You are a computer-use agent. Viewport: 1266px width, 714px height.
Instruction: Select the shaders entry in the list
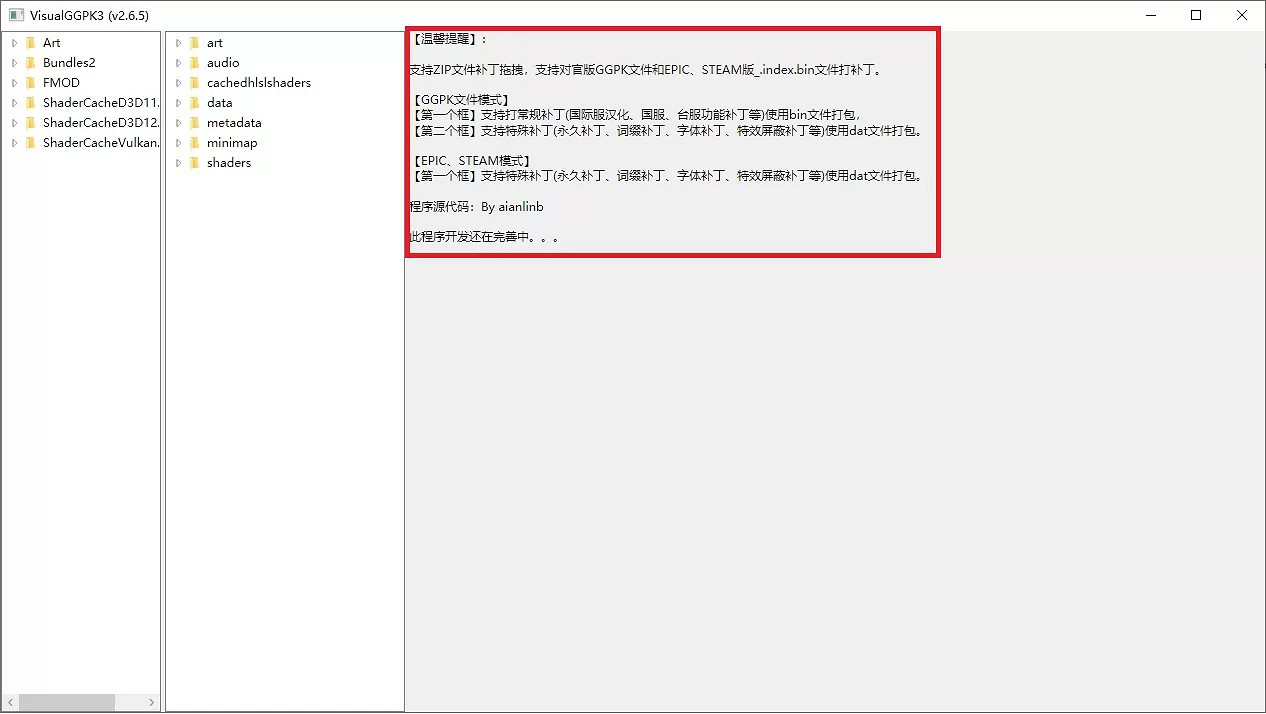point(228,162)
